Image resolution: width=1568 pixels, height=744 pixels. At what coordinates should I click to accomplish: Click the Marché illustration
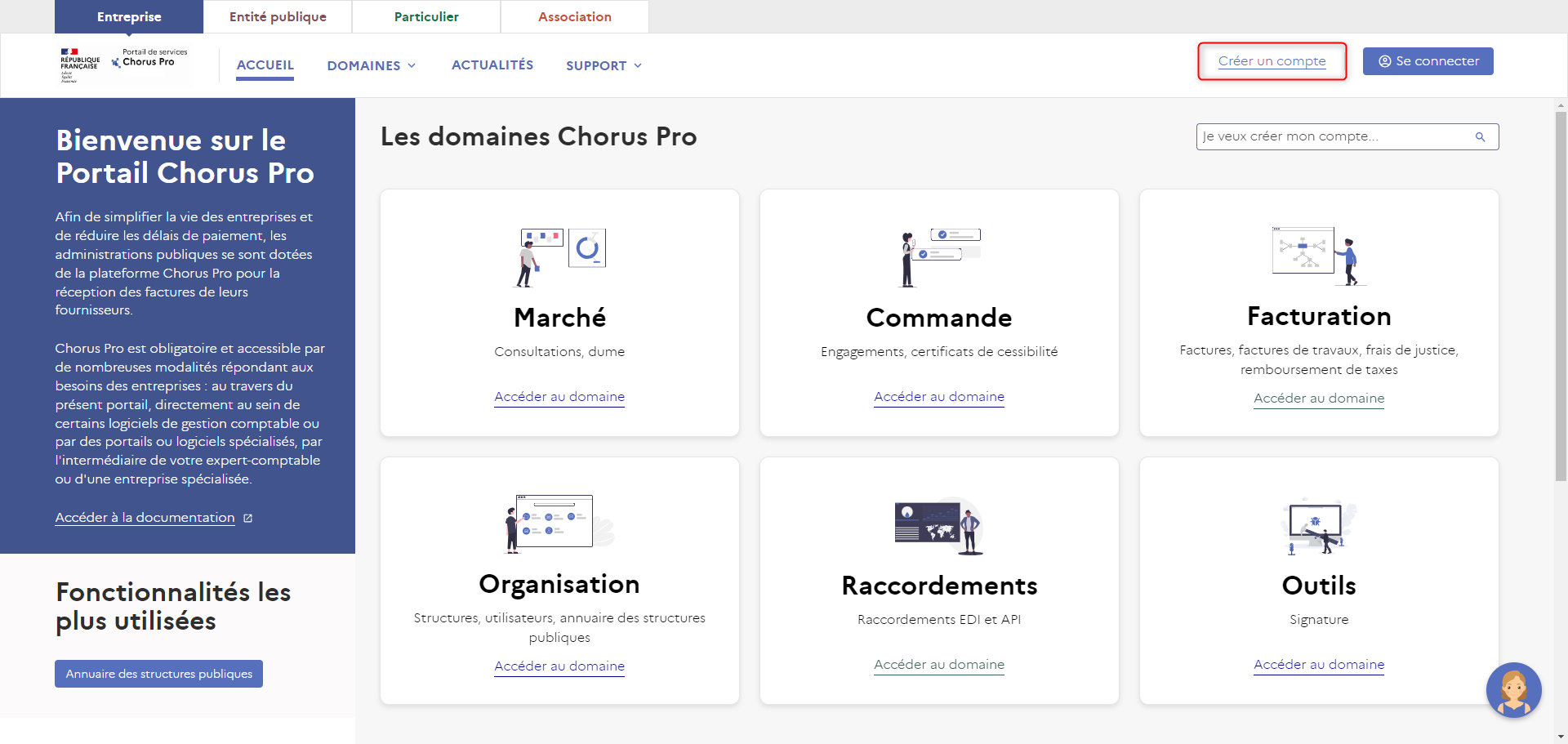(560, 257)
